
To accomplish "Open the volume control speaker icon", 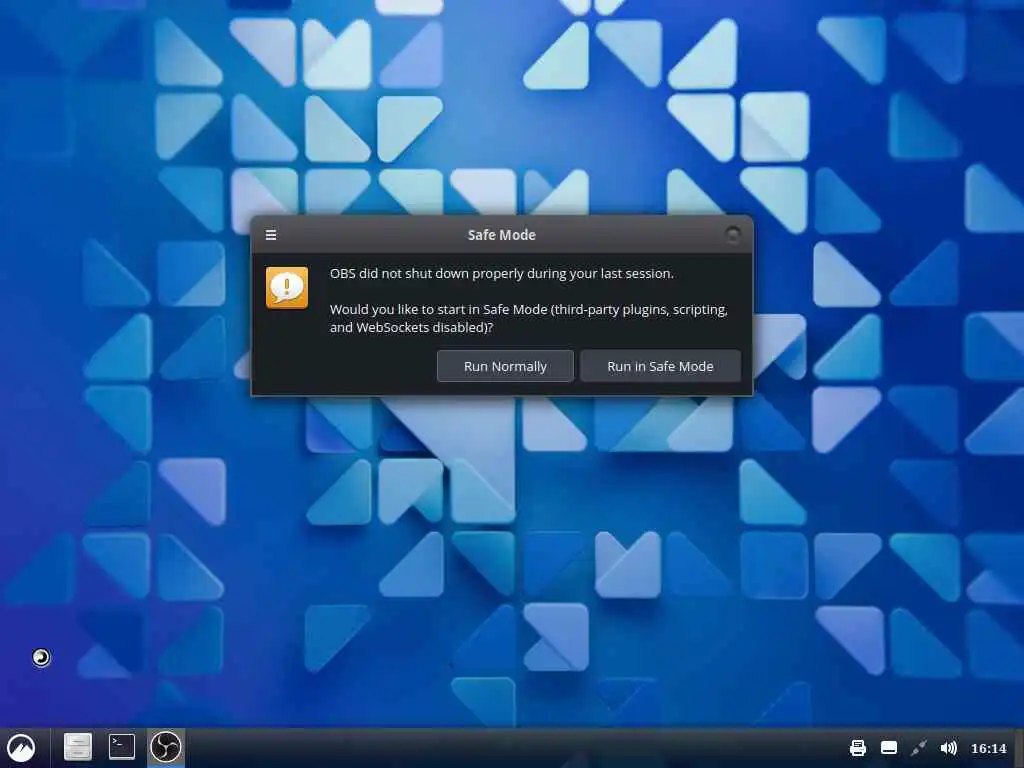I will click(x=948, y=748).
